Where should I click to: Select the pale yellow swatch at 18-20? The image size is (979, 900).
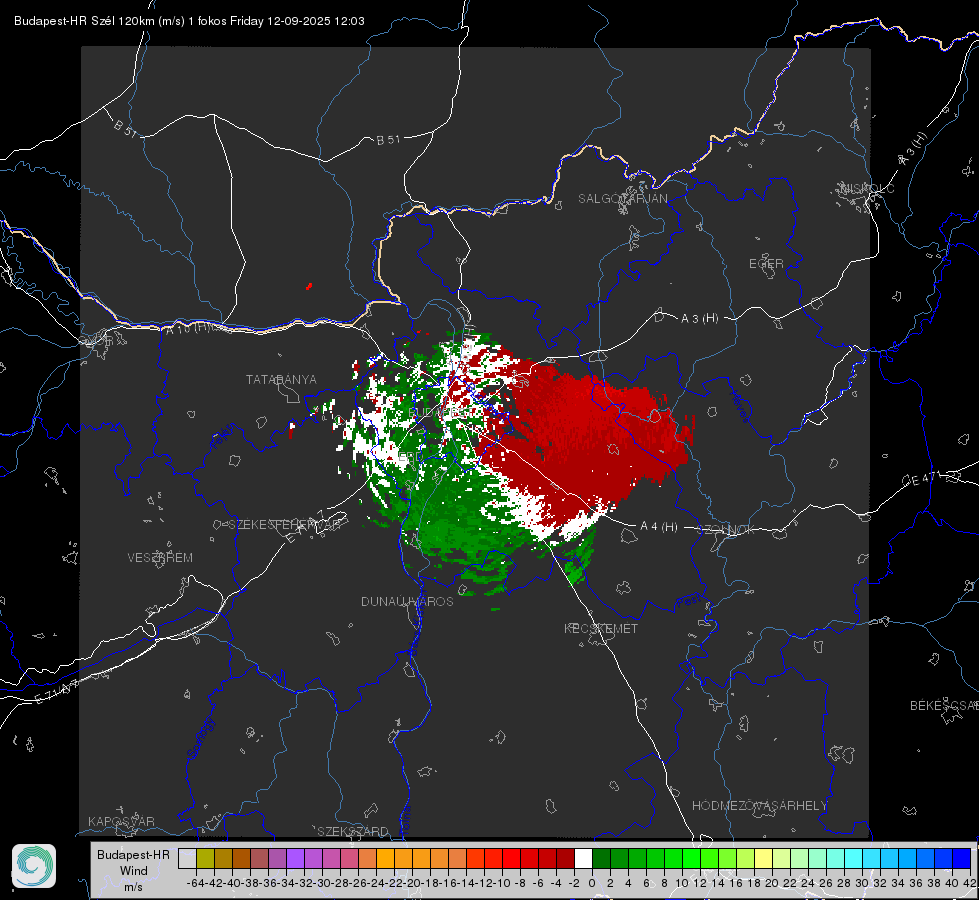[x=763, y=858]
